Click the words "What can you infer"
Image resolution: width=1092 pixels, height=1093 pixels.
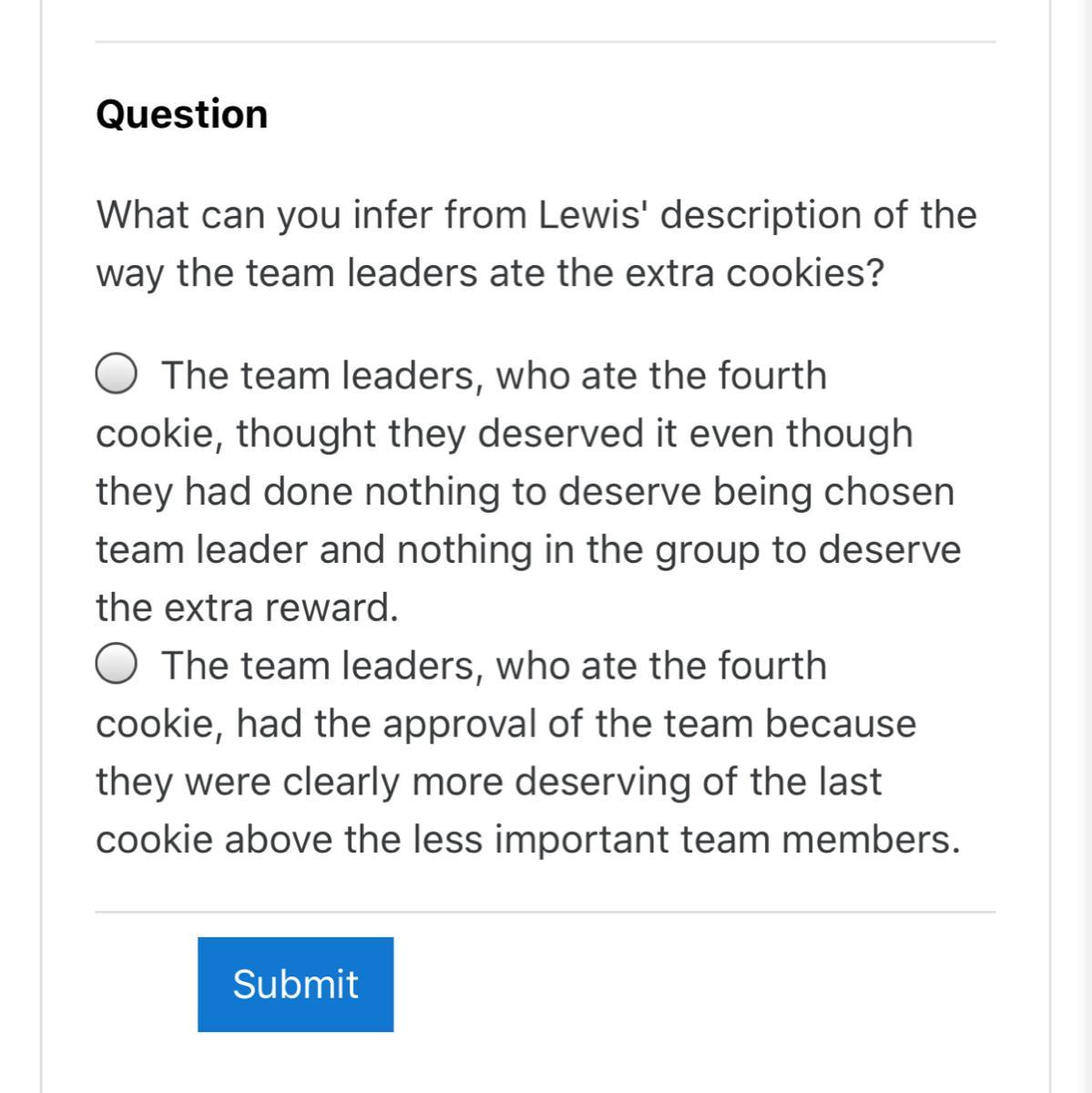[219, 216]
